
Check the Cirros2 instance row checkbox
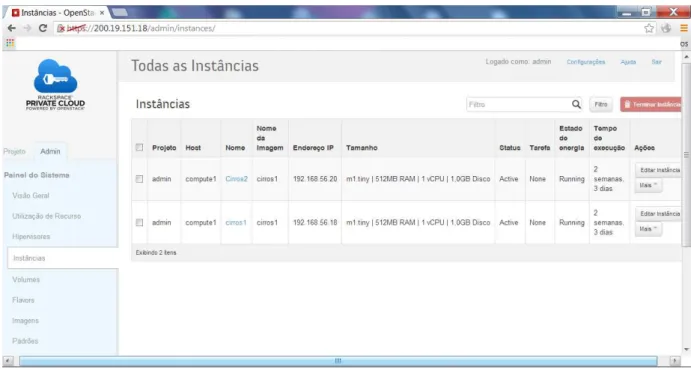tap(139, 179)
